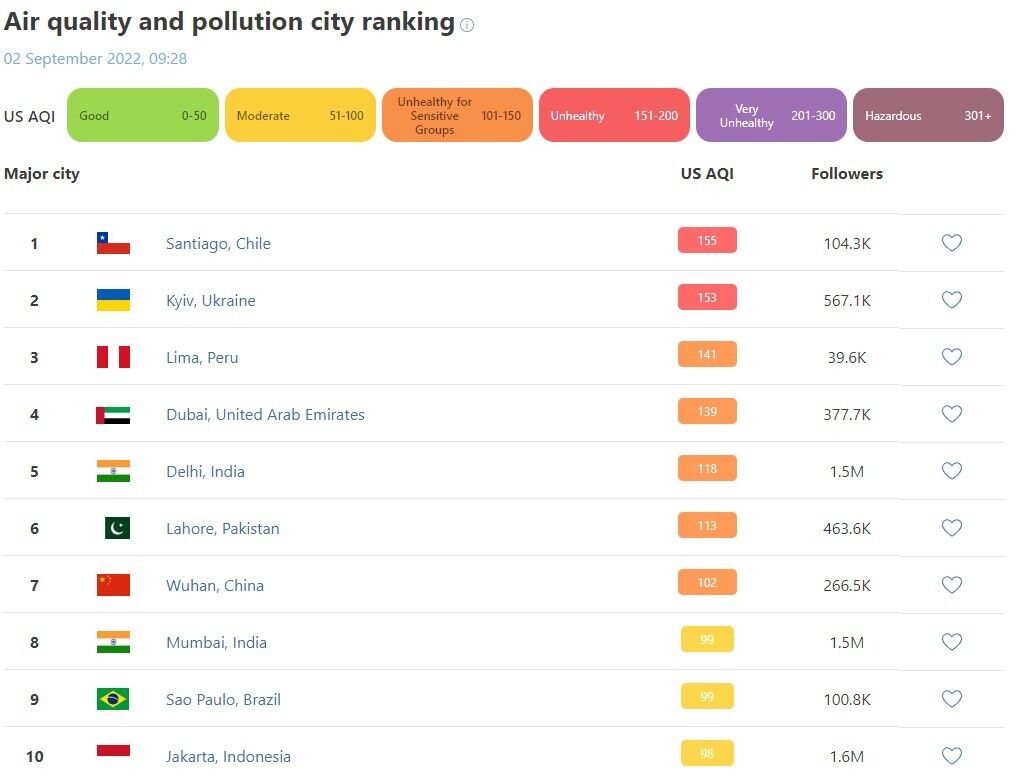This screenshot has height=781, width=1018.
Task: Select the purple Very Unhealthy legend swatch
Action: tap(771, 115)
